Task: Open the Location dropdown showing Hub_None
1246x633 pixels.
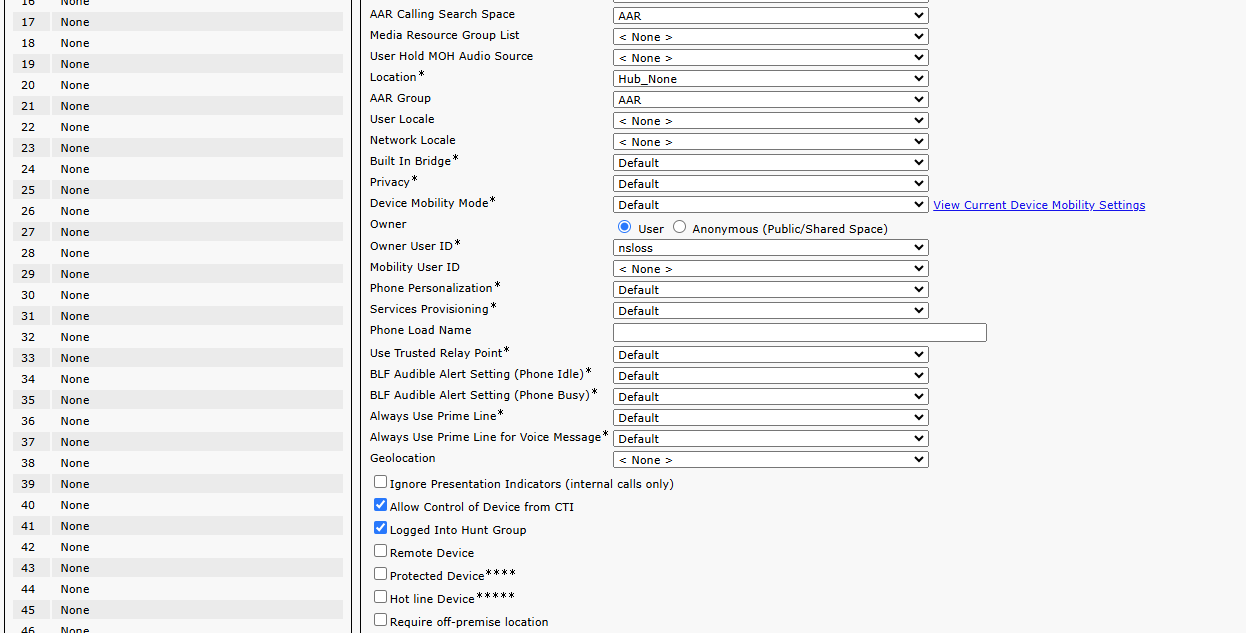Action: point(770,78)
